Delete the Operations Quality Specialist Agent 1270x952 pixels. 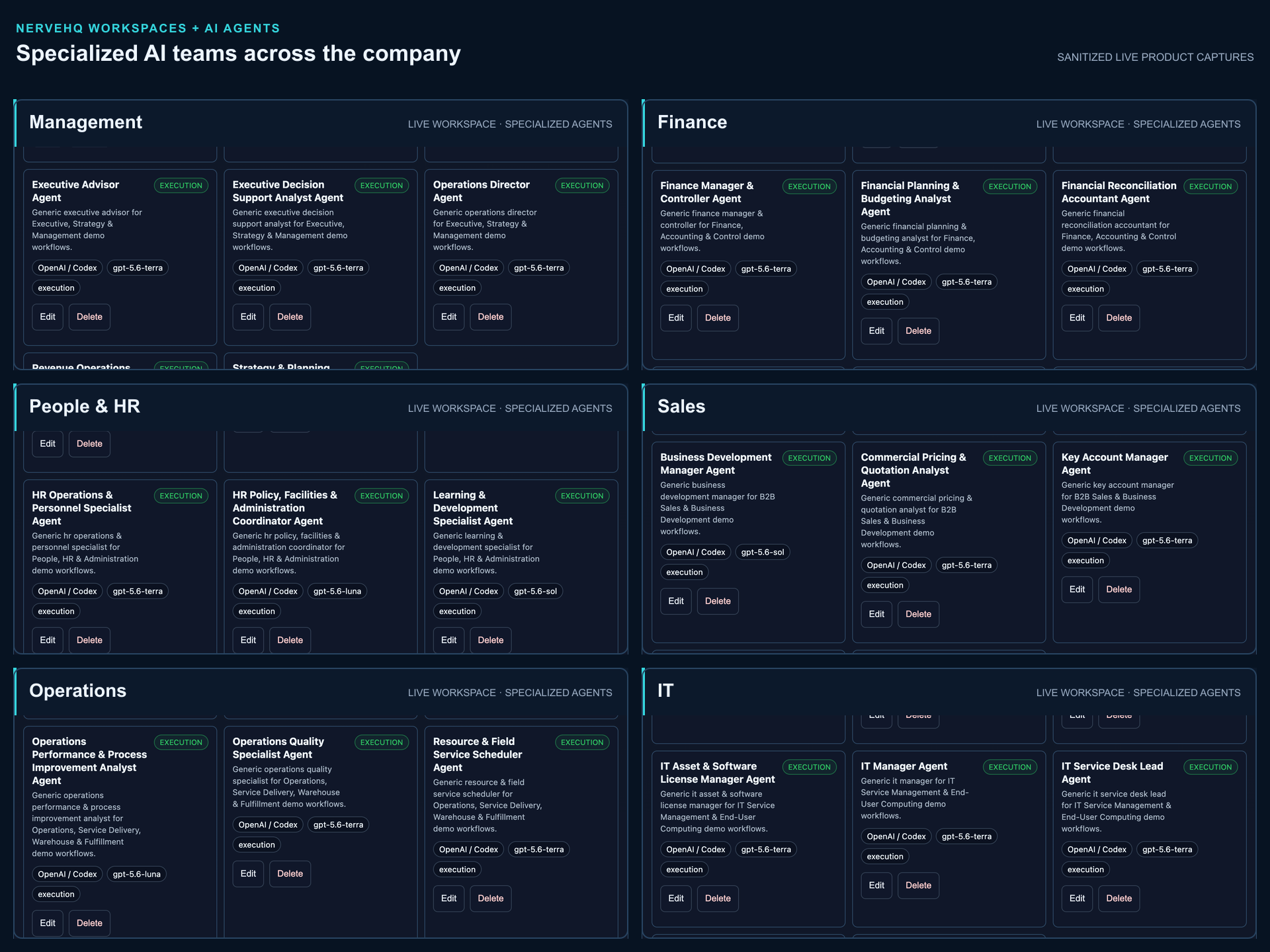pos(290,873)
